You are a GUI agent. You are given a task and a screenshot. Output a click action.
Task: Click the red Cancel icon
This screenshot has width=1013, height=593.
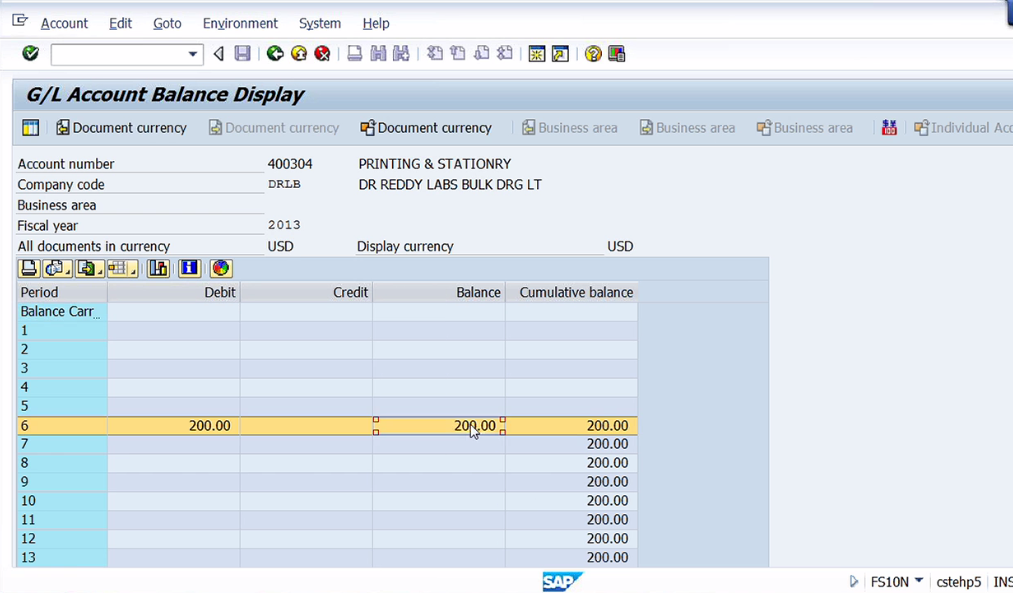[x=322, y=54]
